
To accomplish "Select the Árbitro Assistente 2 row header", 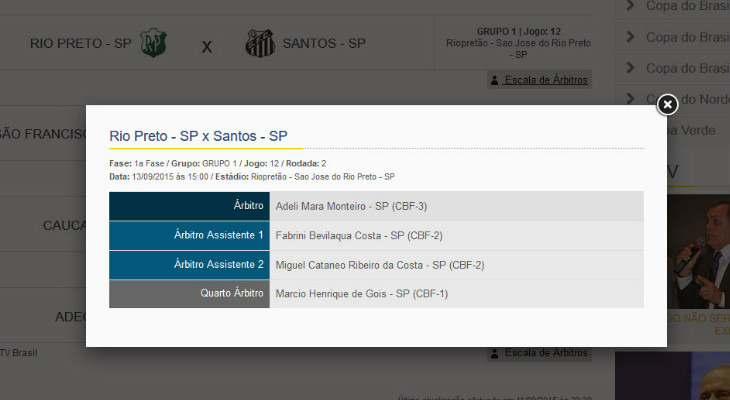I will tap(189, 265).
